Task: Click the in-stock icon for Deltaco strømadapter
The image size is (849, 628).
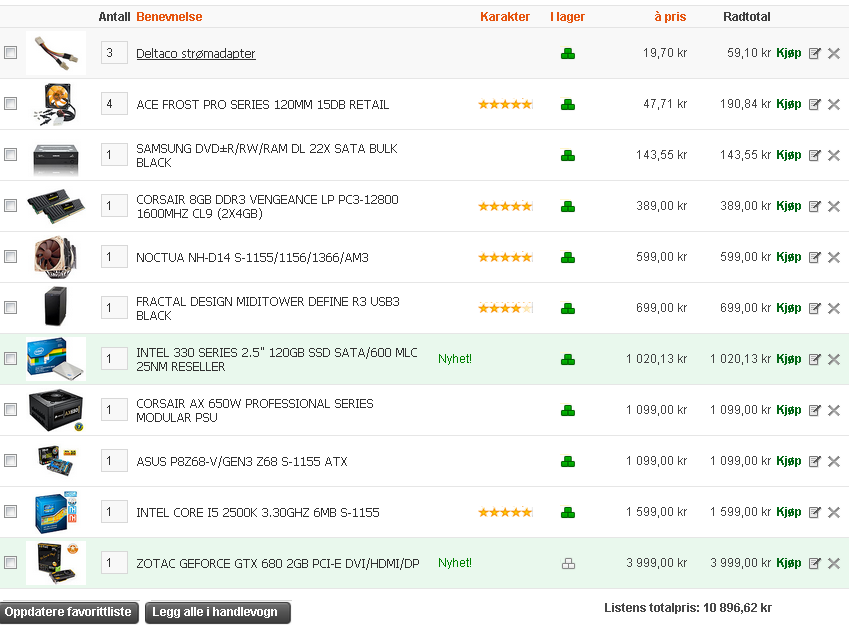Action: (568, 54)
